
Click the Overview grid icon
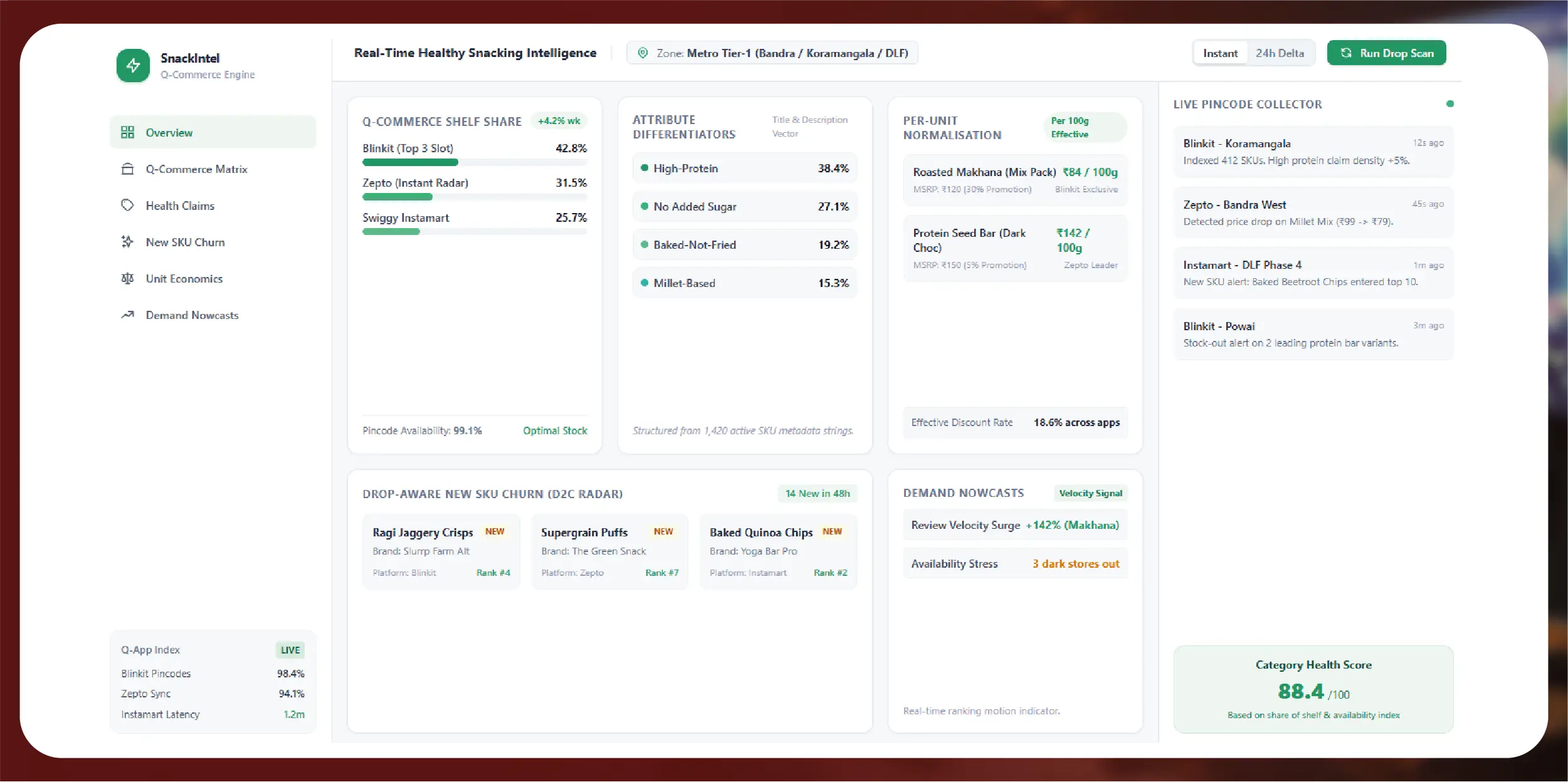[x=128, y=132]
